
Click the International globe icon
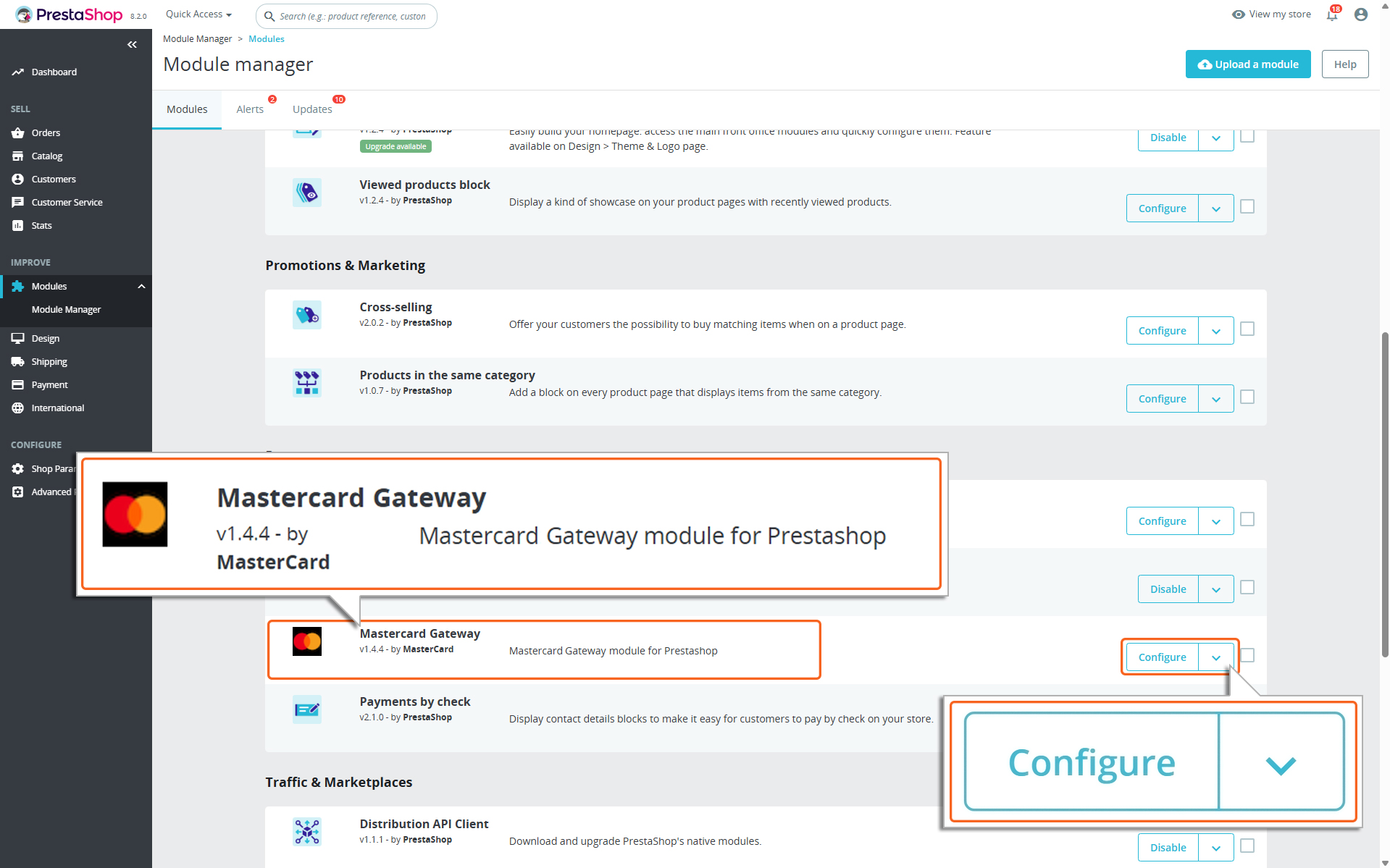(x=18, y=408)
